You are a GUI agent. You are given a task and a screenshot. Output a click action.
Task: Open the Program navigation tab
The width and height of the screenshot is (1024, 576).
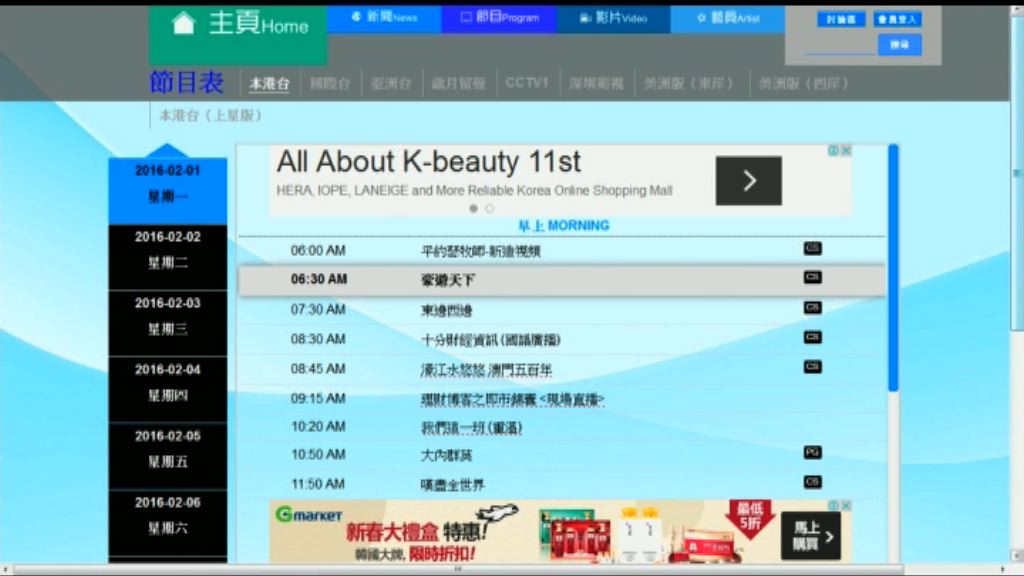click(x=499, y=18)
